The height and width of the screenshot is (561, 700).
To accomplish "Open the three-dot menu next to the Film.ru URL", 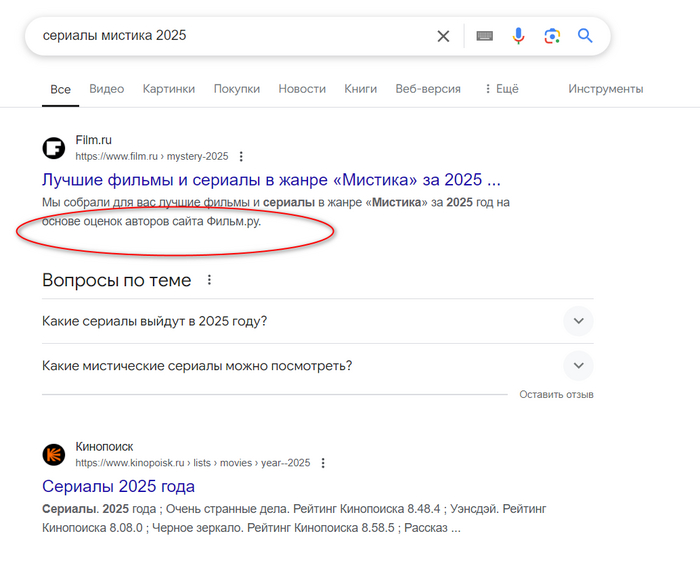I will pos(241,157).
